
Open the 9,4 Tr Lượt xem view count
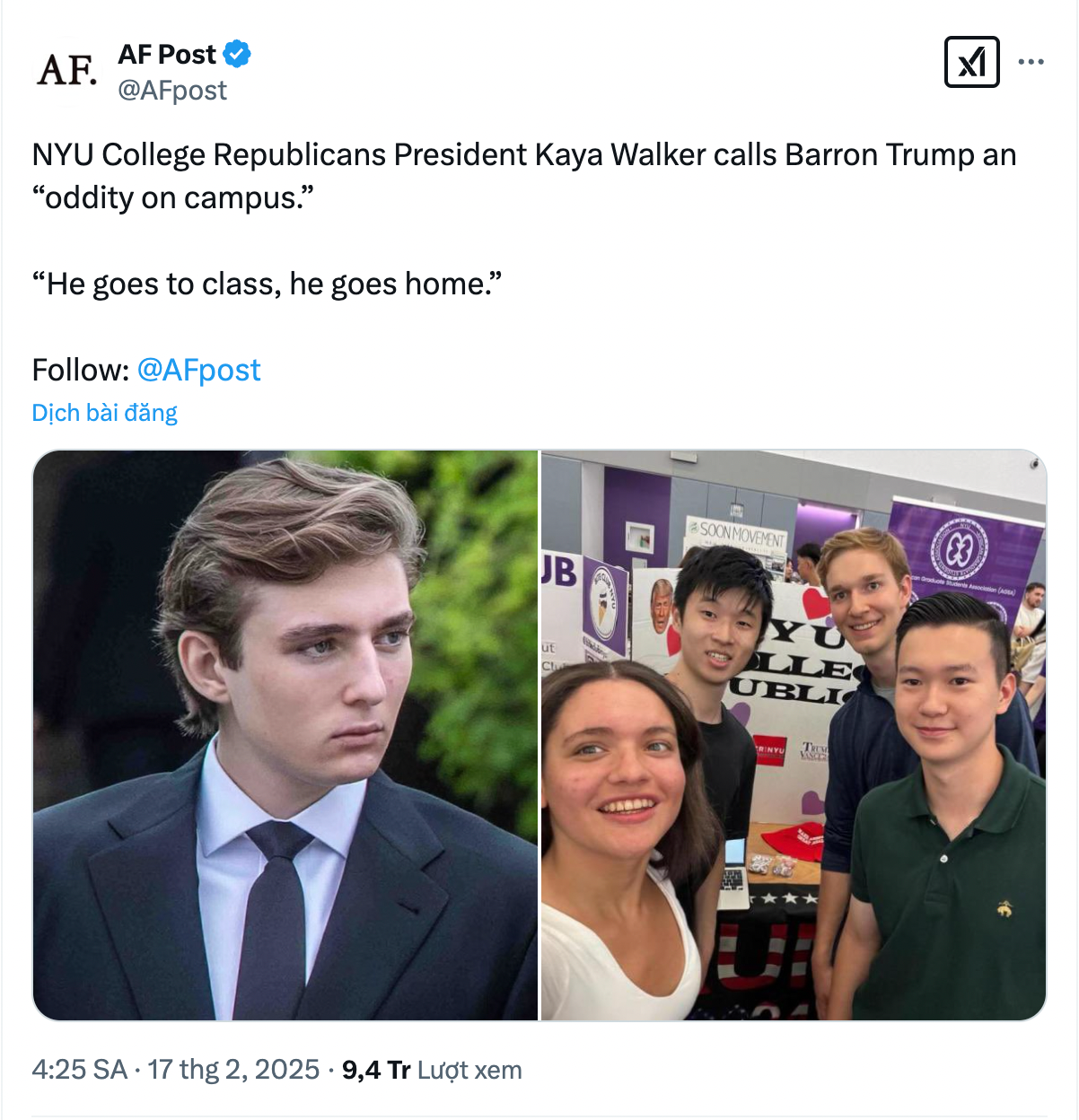[x=430, y=1069]
